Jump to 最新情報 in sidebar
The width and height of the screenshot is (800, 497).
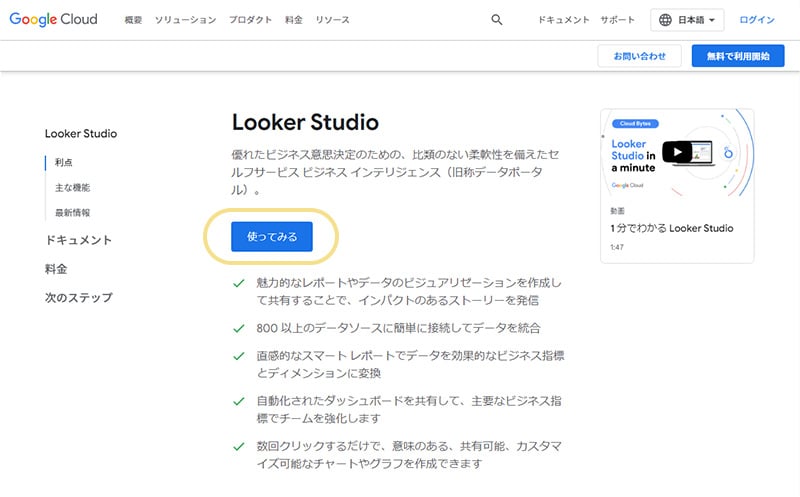click(x=72, y=213)
